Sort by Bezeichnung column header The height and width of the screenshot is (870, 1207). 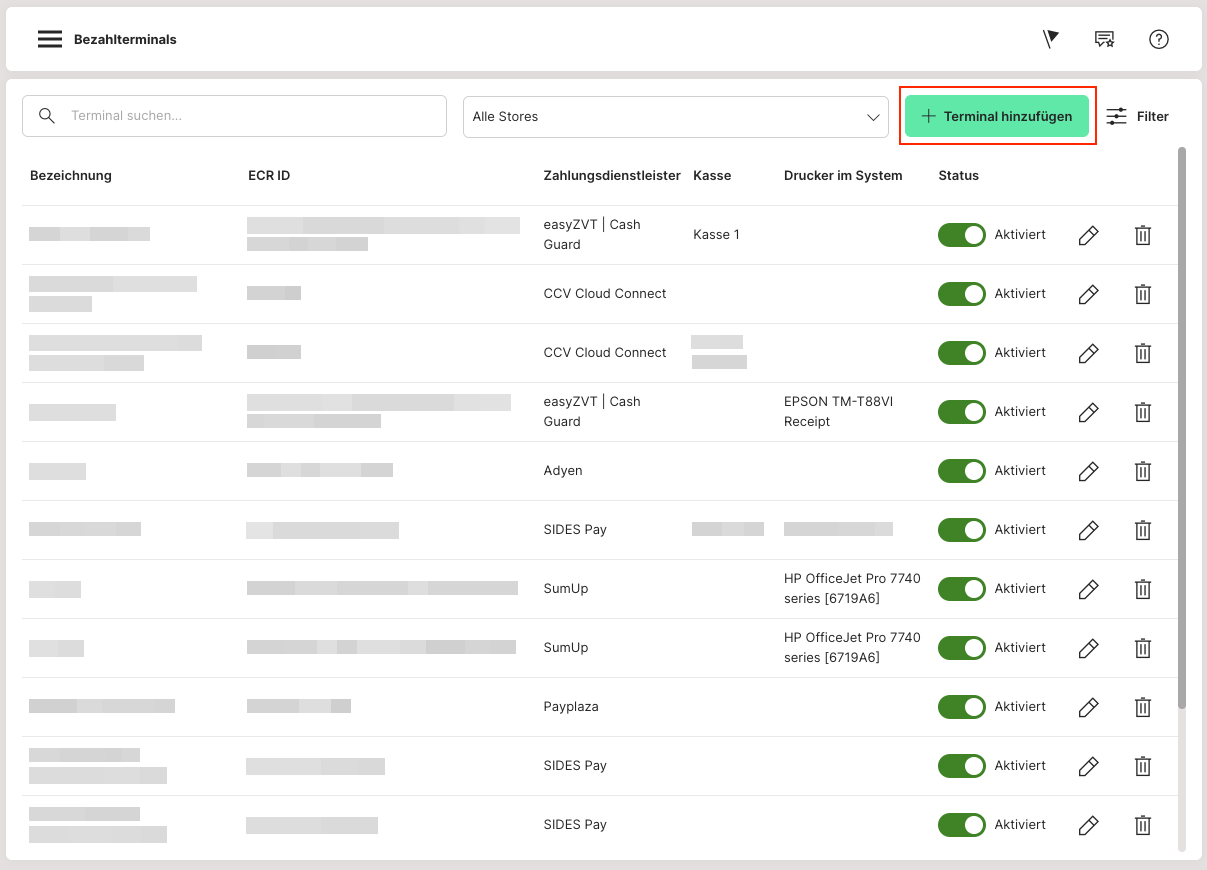[71, 176]
